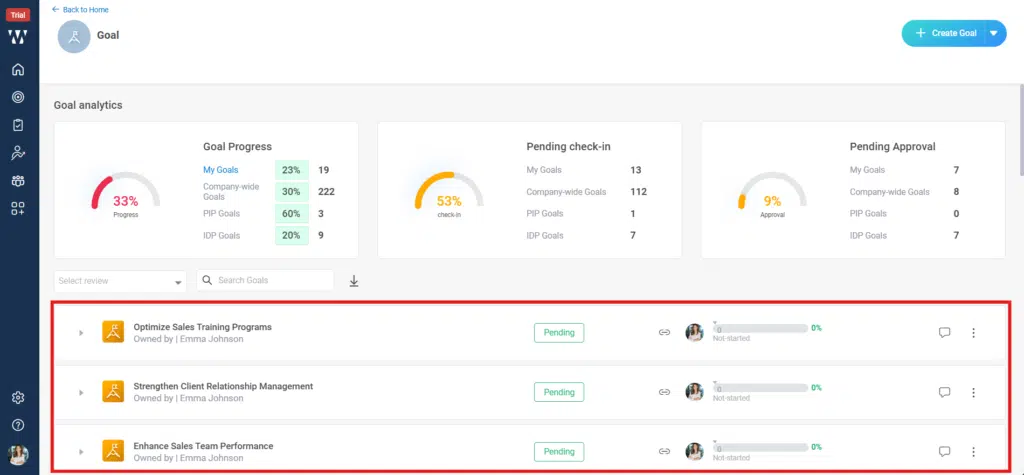Click goal icon of Enhance Sales Team Performance
Viewport: 1024px width, 475px height.
tap(113, 451)
